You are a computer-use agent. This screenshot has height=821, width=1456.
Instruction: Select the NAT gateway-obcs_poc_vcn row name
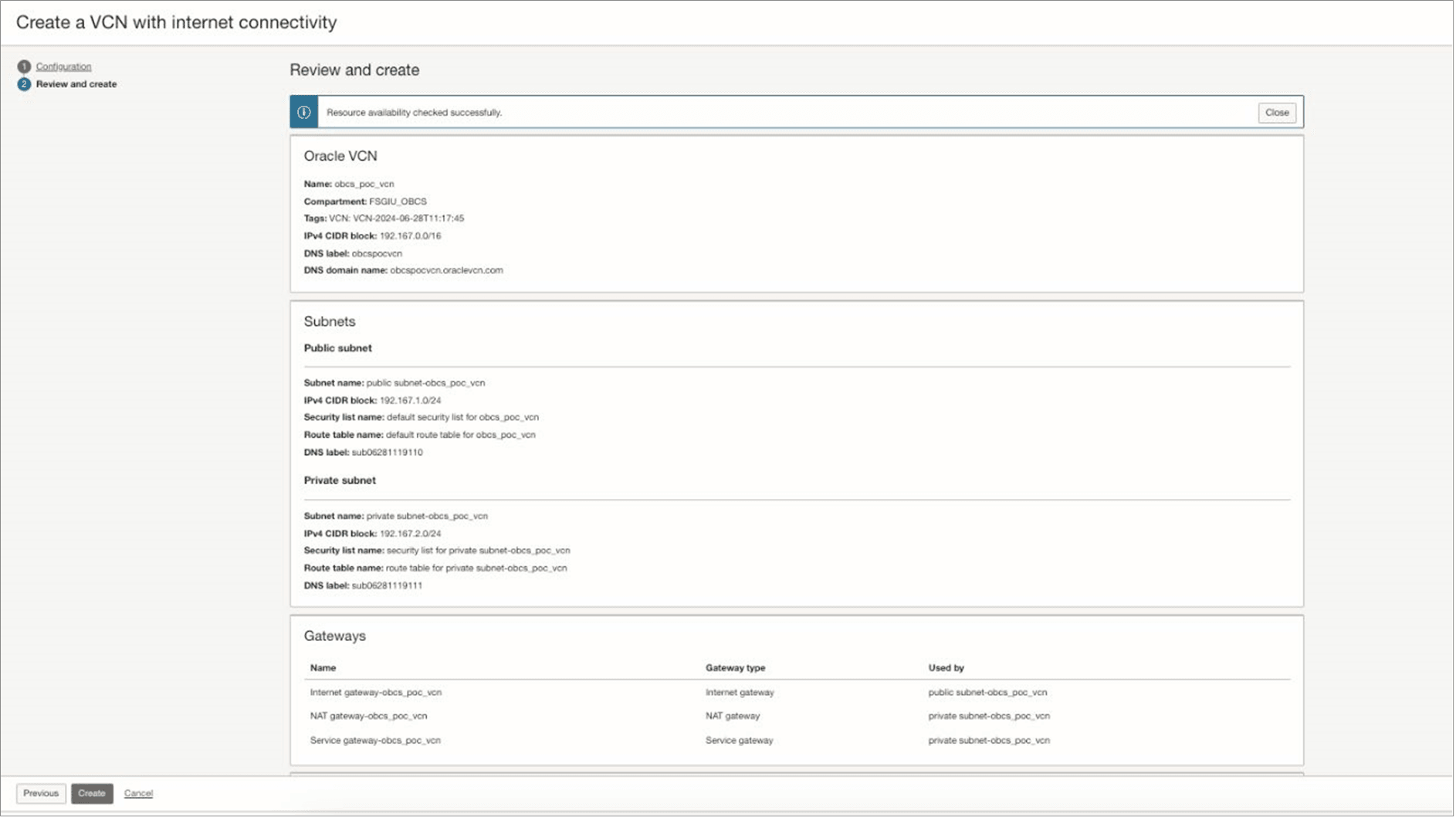[x=369, y=718]
